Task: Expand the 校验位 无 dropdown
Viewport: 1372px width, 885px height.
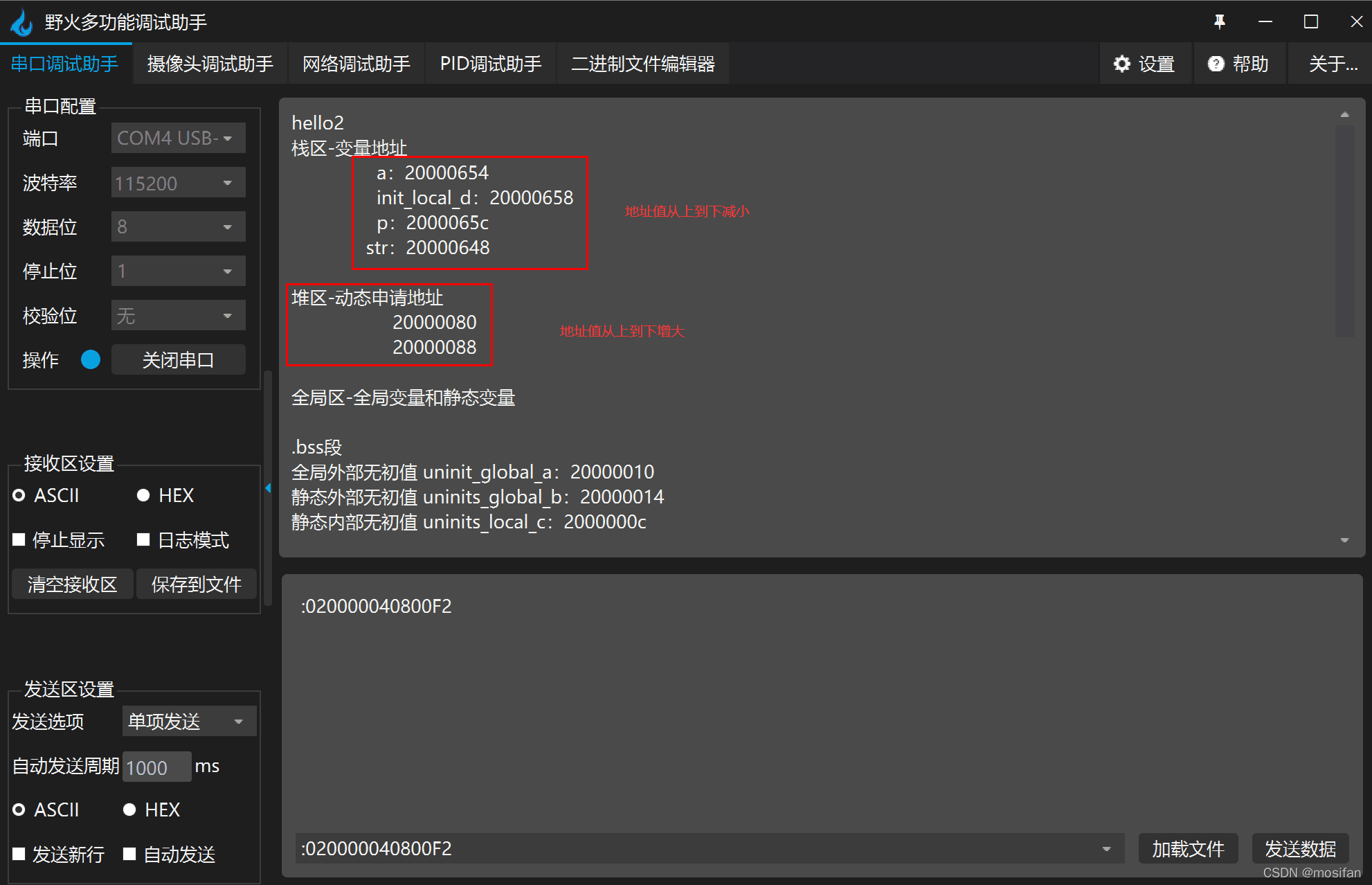Action: [178, 316]
